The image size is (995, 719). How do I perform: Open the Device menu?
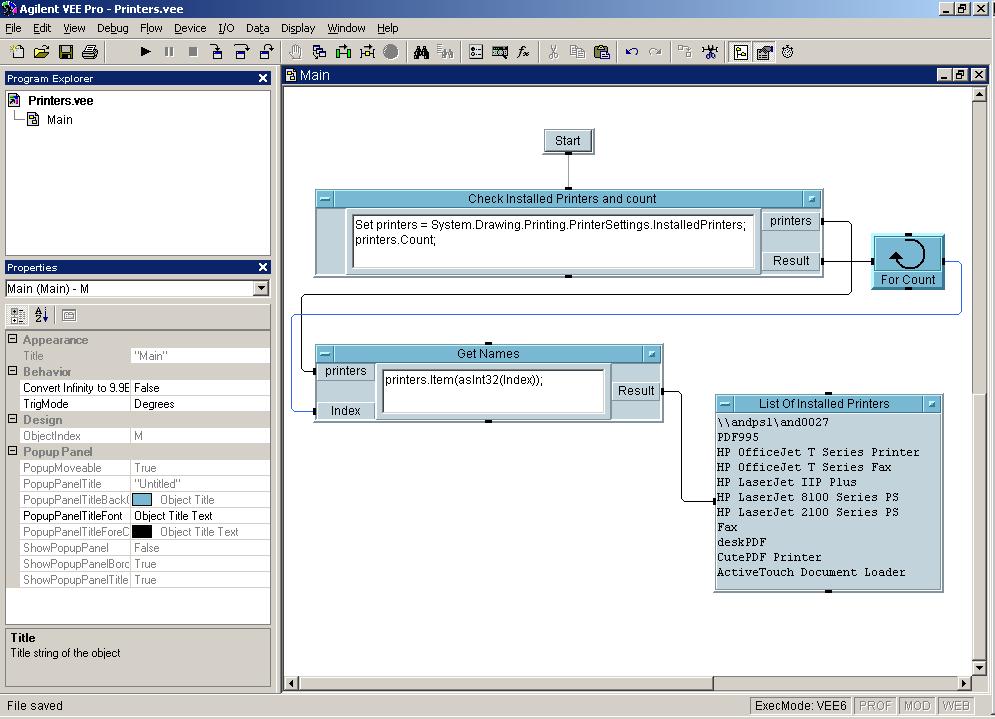pos(190,28)
